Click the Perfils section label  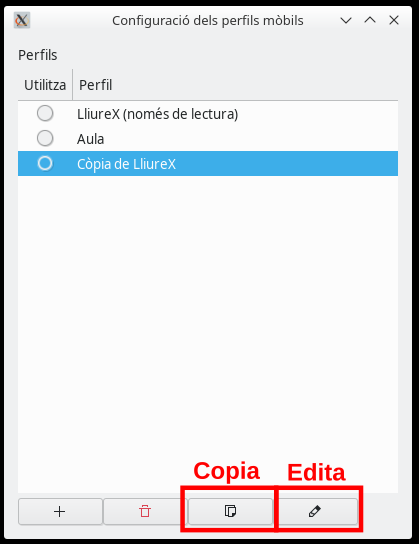37,55
